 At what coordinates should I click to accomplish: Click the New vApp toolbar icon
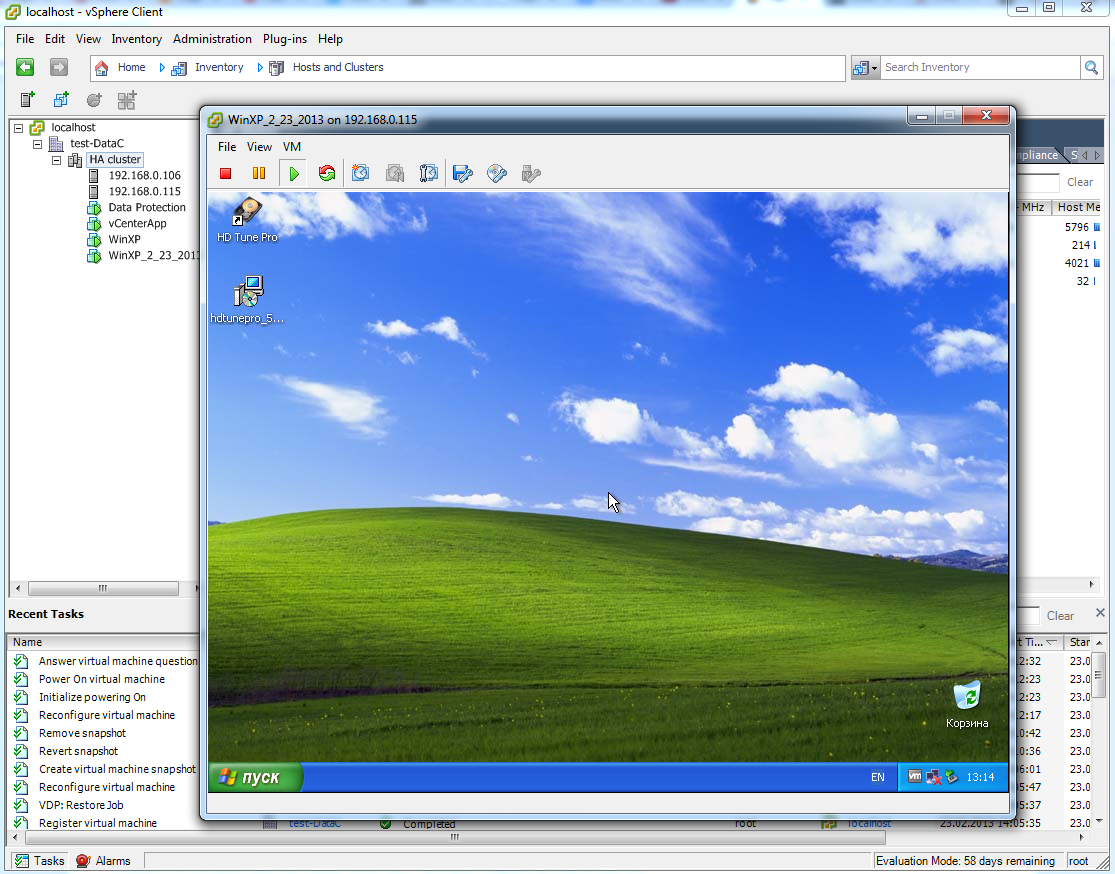click(127, 100)
